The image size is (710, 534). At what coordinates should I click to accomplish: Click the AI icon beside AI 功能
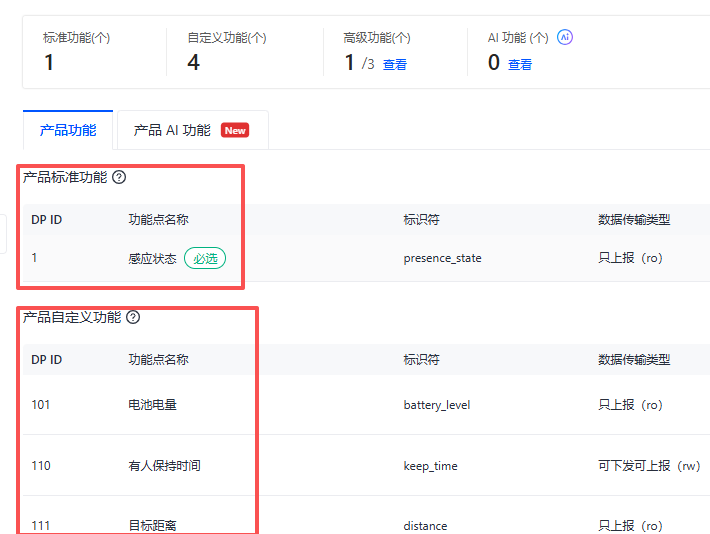click(565, 37)
